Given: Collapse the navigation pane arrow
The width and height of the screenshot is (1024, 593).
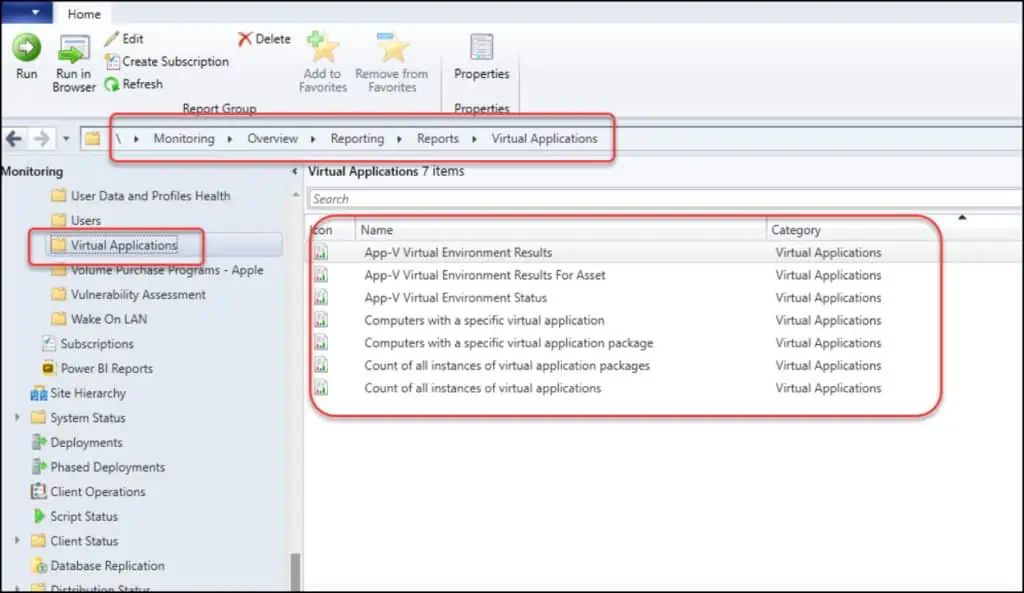Looking at the screenshot, I should [x=295, y=171].
